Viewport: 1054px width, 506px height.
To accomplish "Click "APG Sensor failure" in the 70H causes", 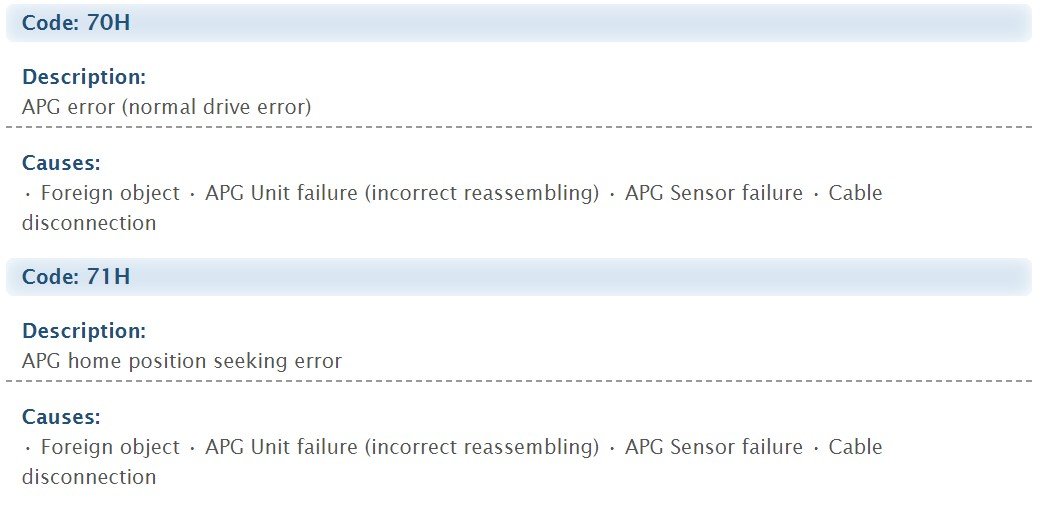I will point(713,193).
